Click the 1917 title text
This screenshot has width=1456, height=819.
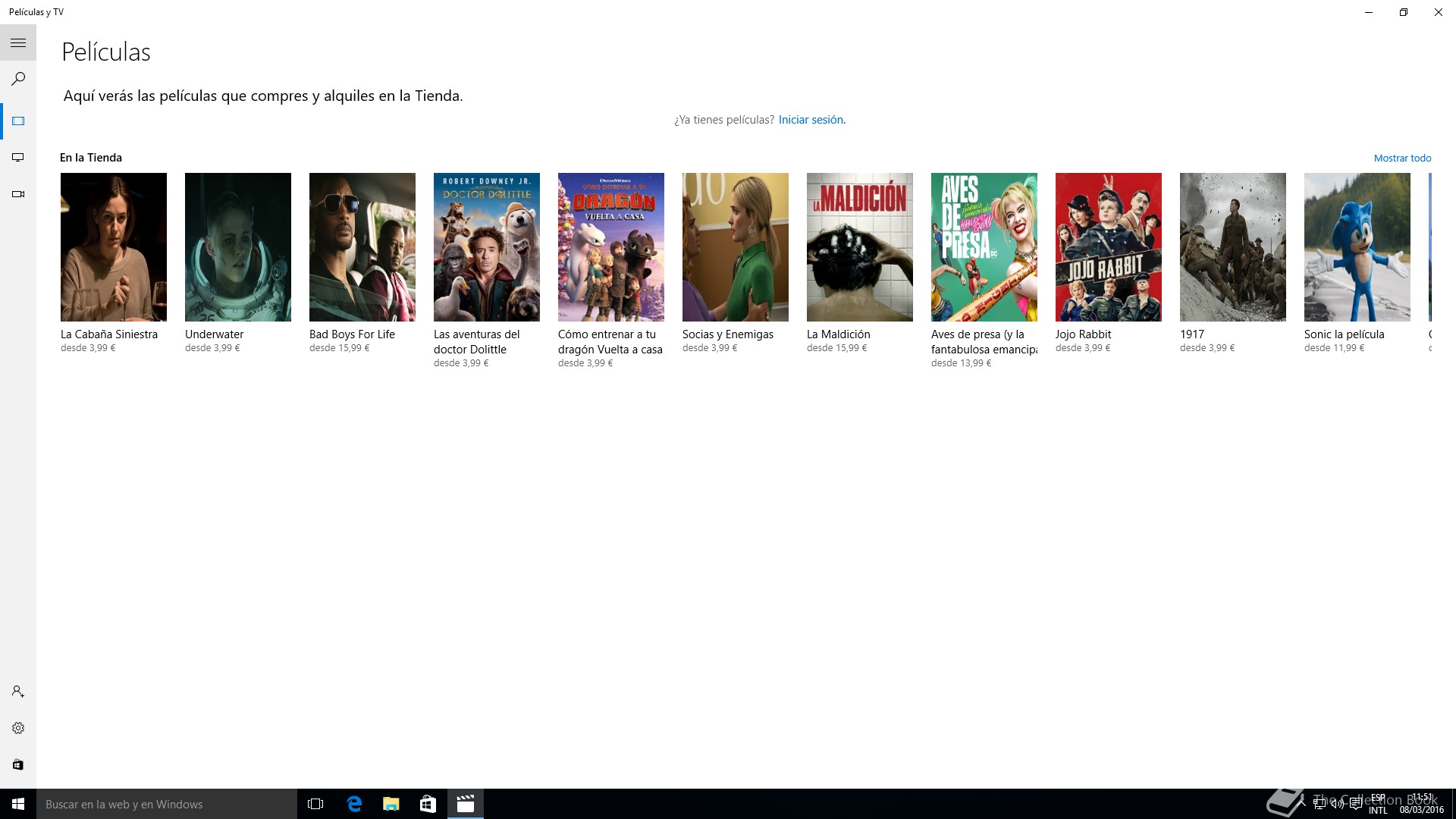pos(1192,334)
